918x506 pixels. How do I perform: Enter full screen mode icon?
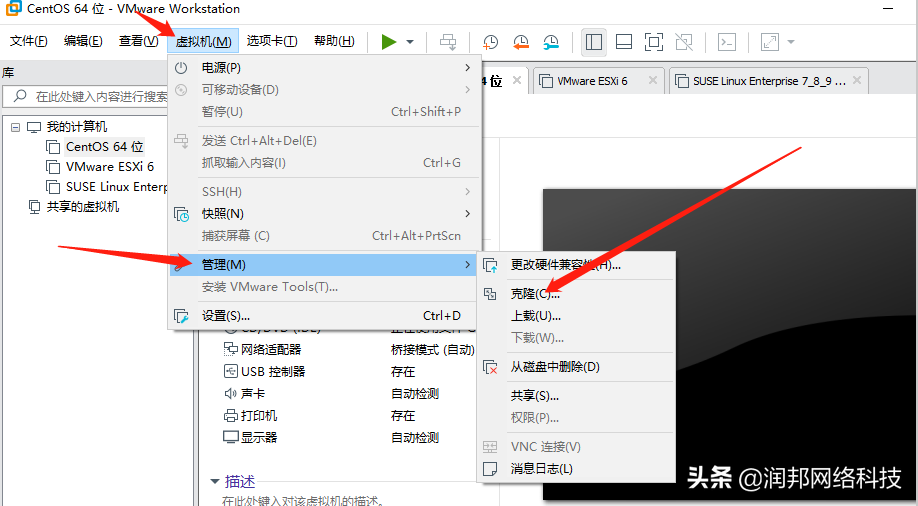point(654,42)
